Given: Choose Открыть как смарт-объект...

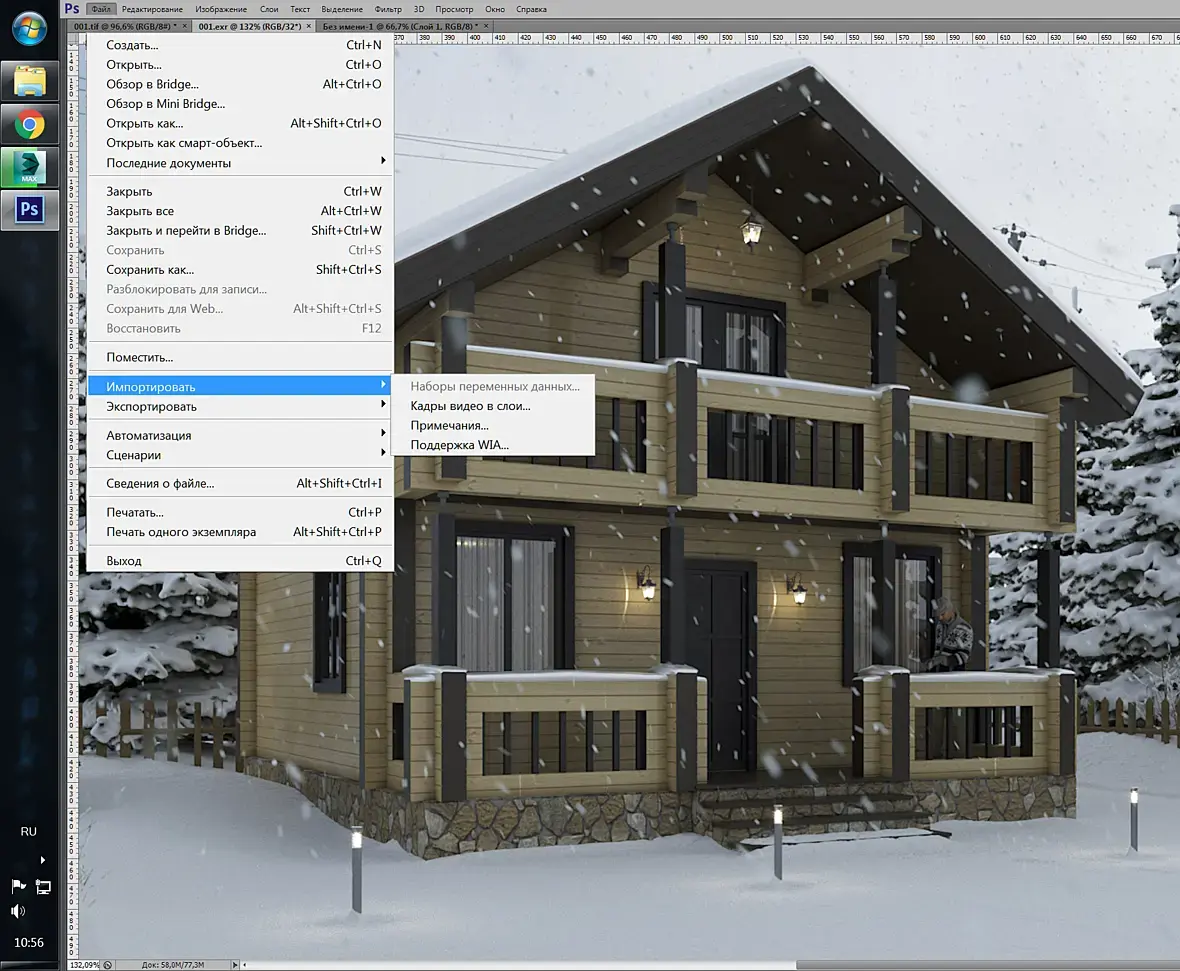Looking at the screenshot, I should (240, 143).
